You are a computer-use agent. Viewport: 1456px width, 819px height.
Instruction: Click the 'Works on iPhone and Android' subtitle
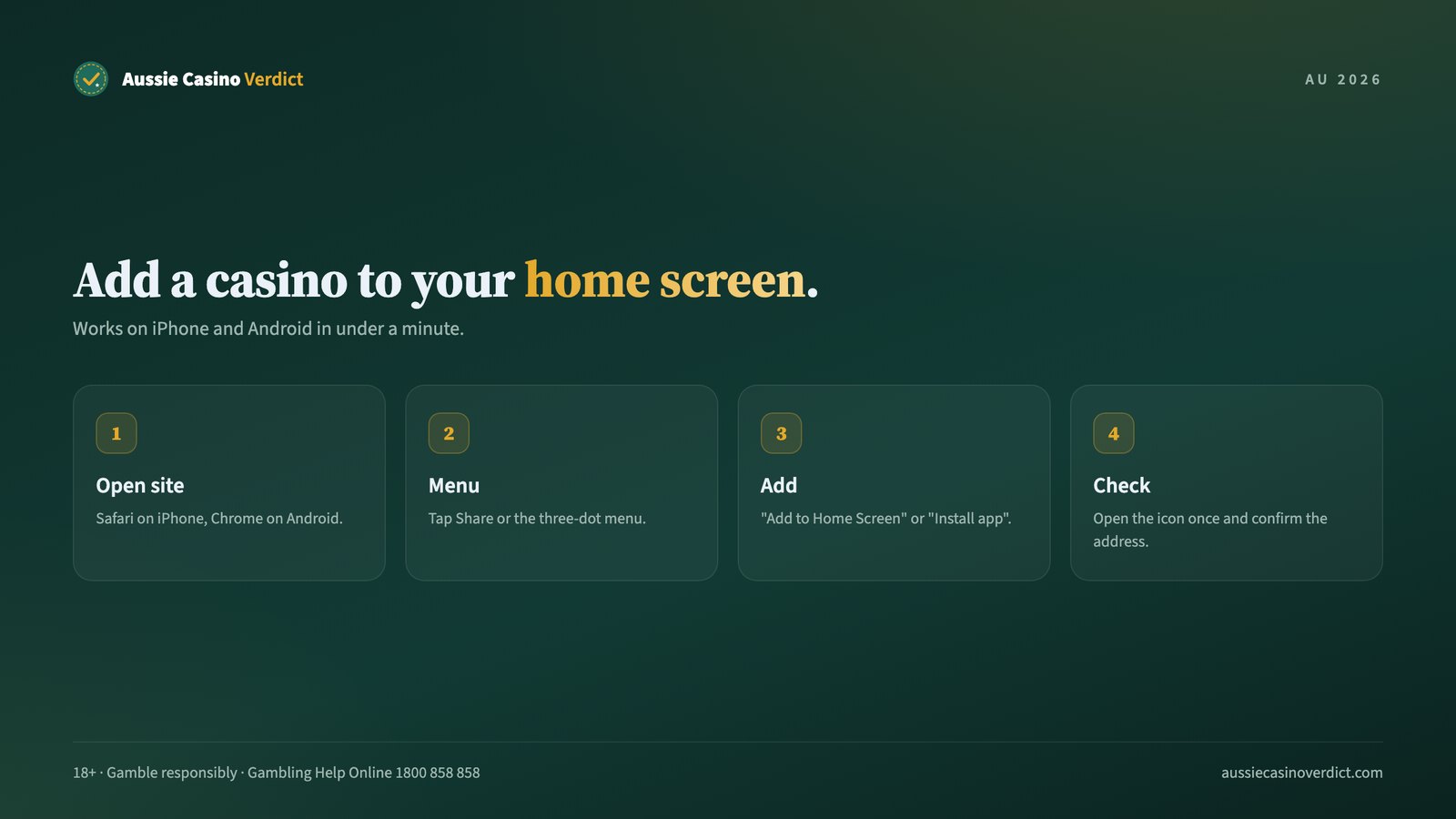268,329
